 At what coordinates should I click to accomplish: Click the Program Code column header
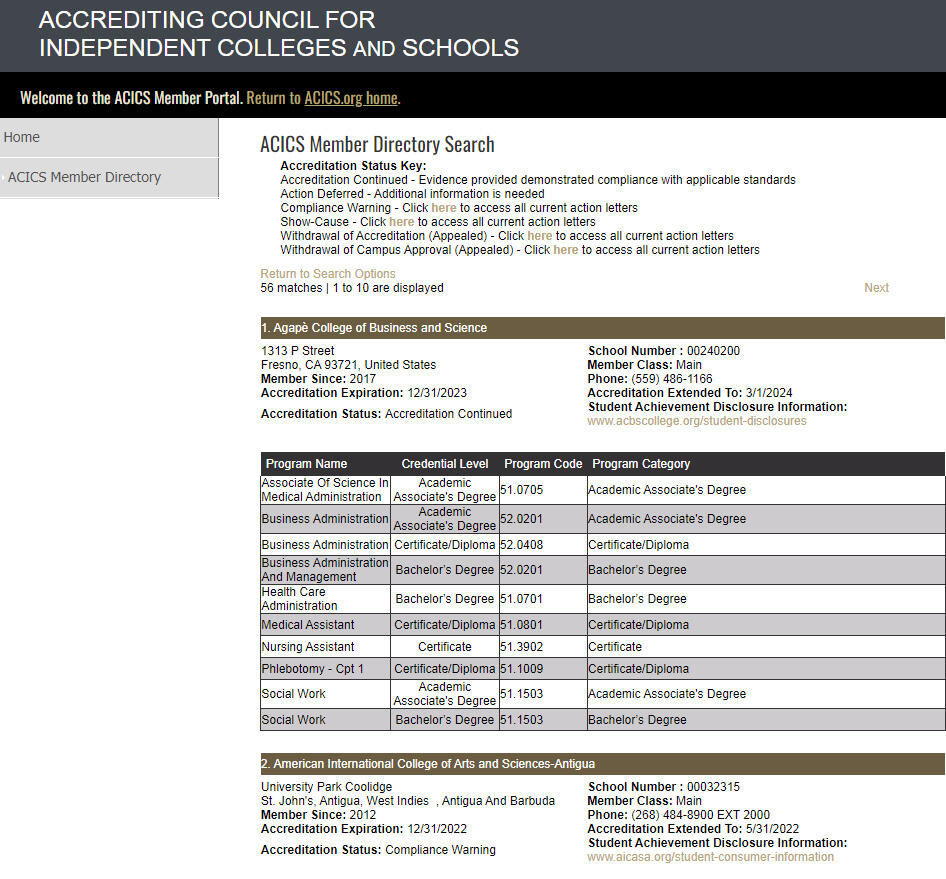(543, 464)
